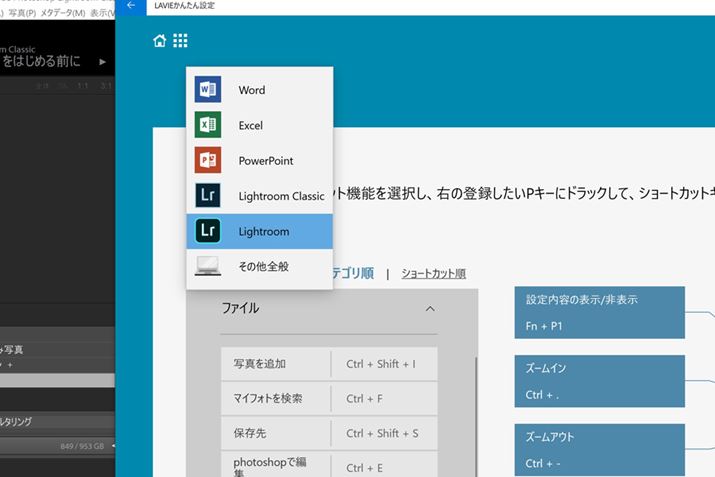715x477 pixels.
Task: Click the laptop icon for その他全般
Action: [x=208, y=266]
